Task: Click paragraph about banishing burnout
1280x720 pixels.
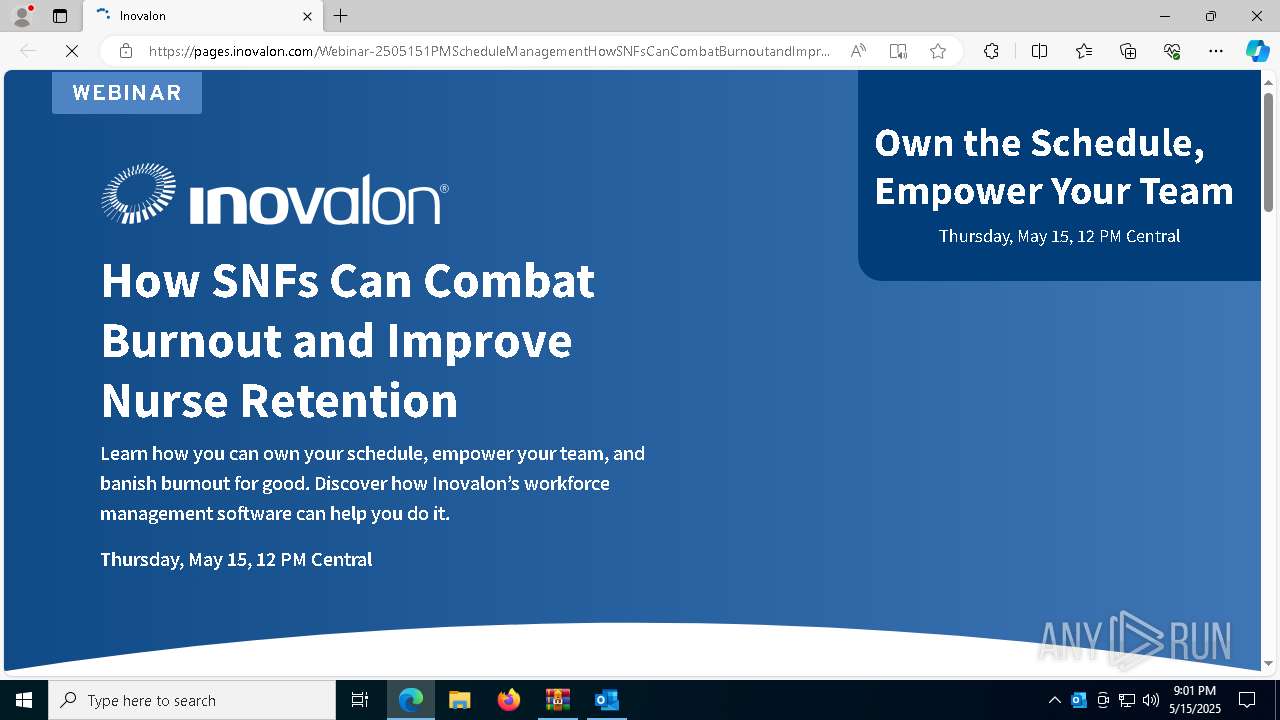Action: pos(372,483)
